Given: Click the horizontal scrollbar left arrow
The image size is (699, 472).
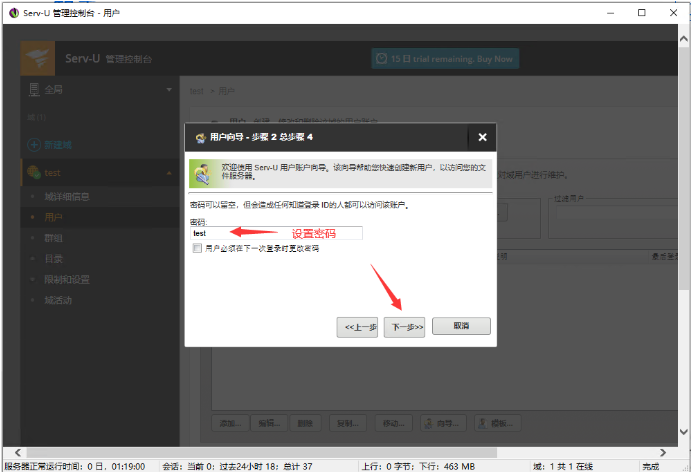Looking at the screenshot, I should pyautogui.click(x=18, y=452).
